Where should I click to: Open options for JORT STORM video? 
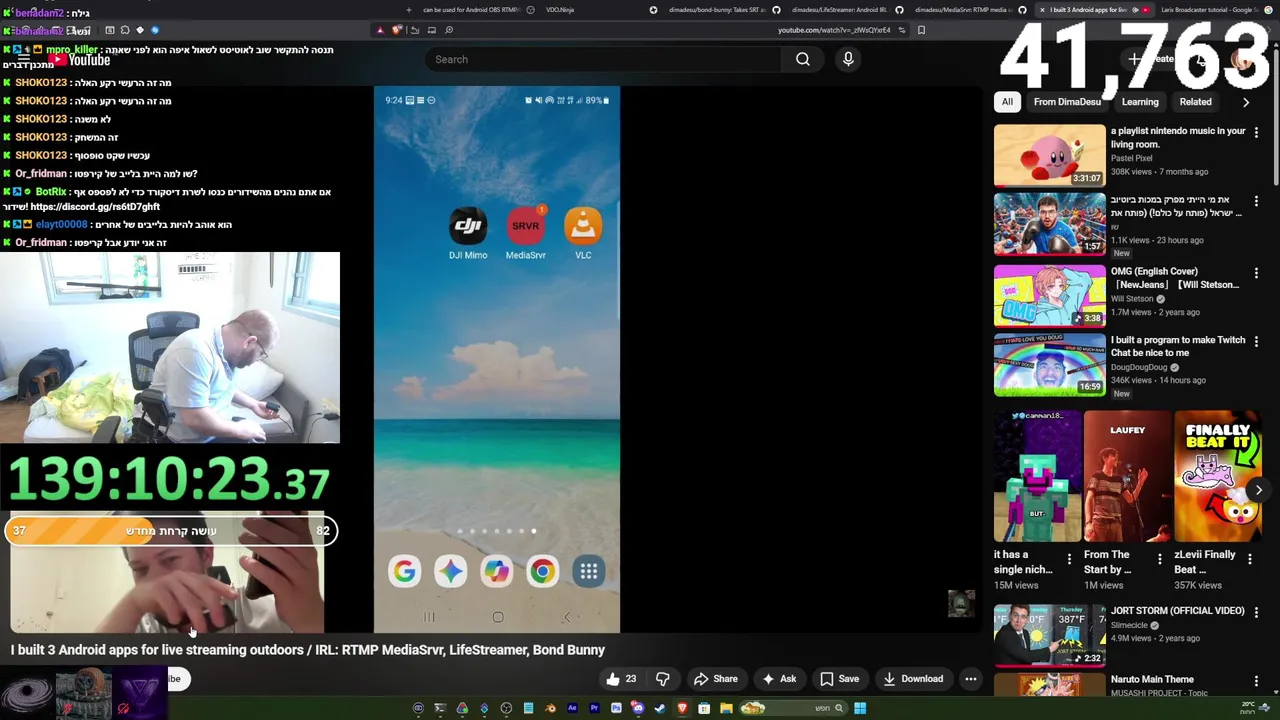(x=1256, y=611)
